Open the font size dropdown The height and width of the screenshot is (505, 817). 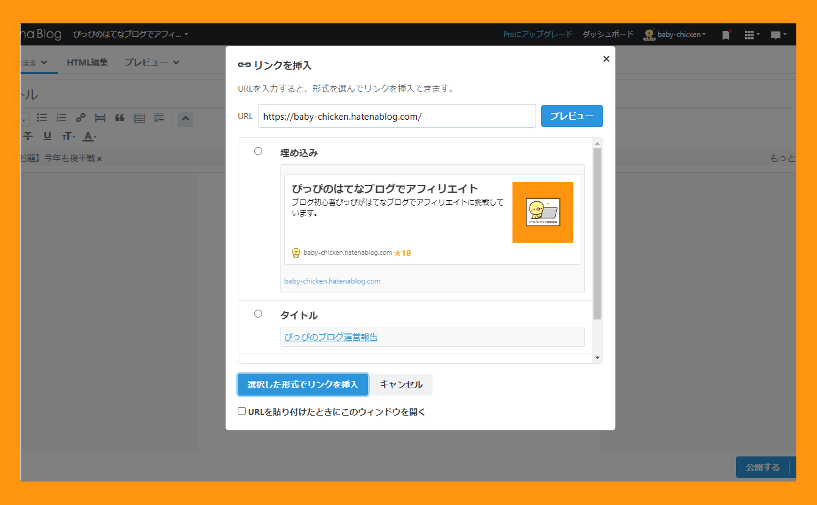click(x=68, y=136)
